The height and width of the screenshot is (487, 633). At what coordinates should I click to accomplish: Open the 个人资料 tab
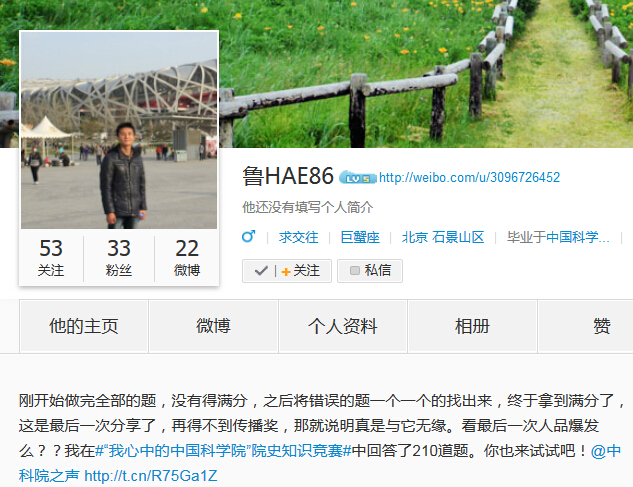point(343,326)
